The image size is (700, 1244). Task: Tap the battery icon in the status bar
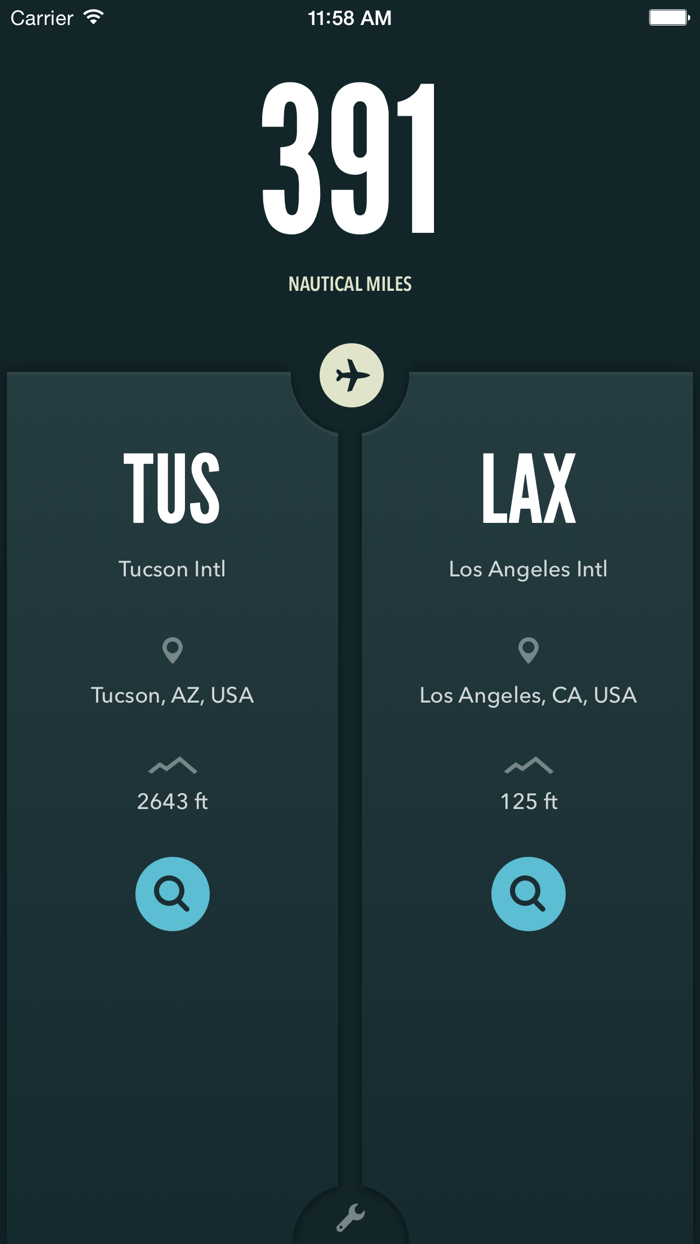(669, 18)
